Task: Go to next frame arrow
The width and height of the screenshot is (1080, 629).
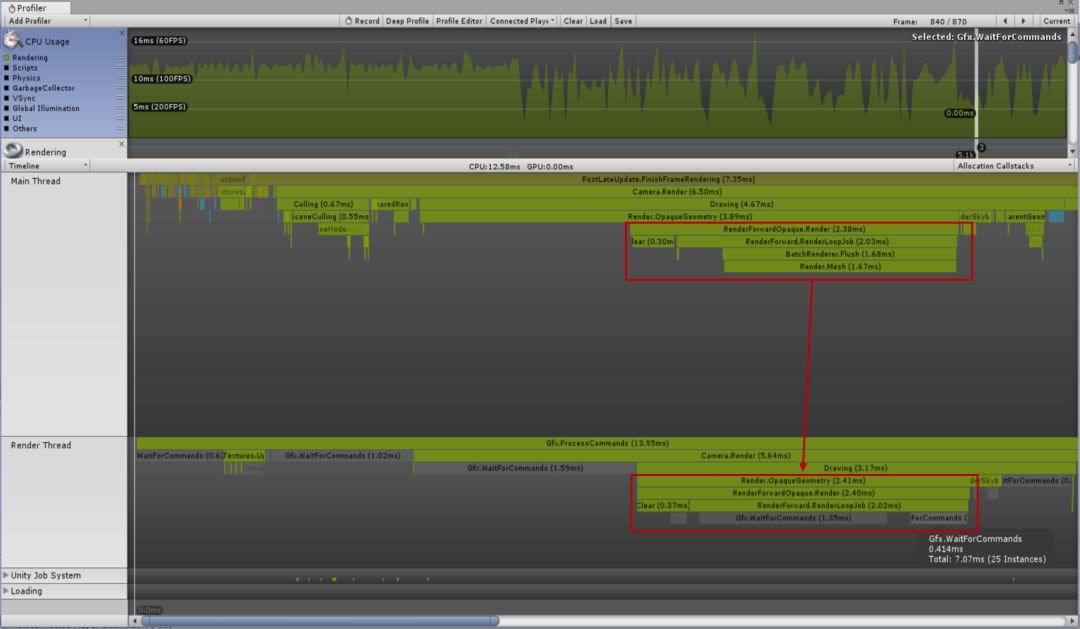Action: click(x=1023, y=21)
